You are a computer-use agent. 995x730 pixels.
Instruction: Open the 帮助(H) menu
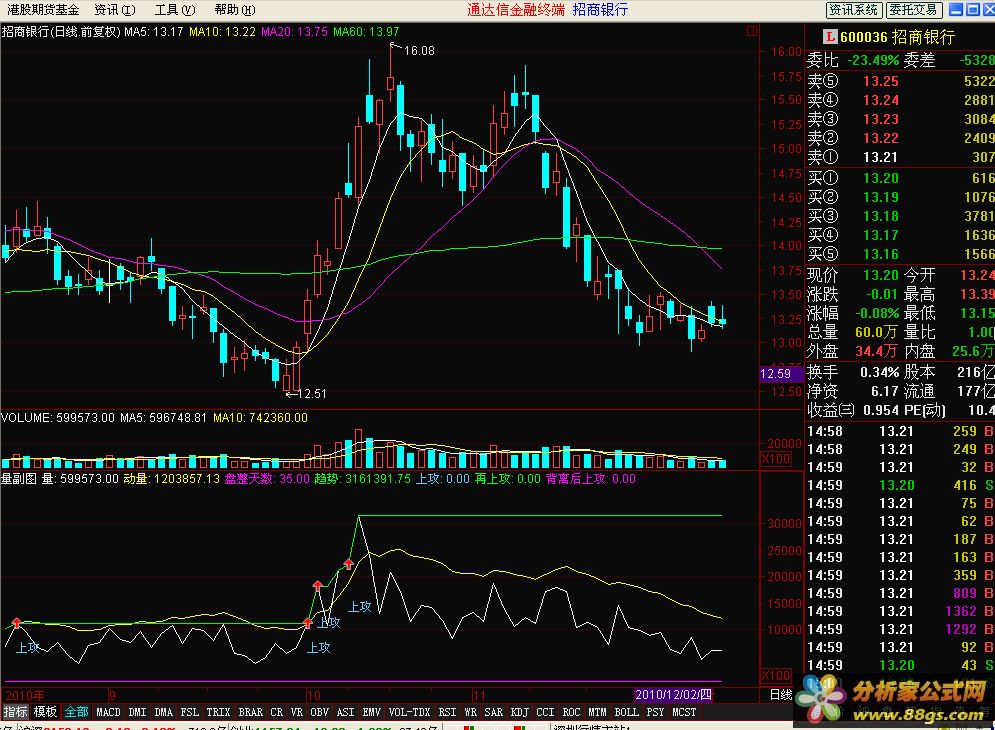click(235, 10)
